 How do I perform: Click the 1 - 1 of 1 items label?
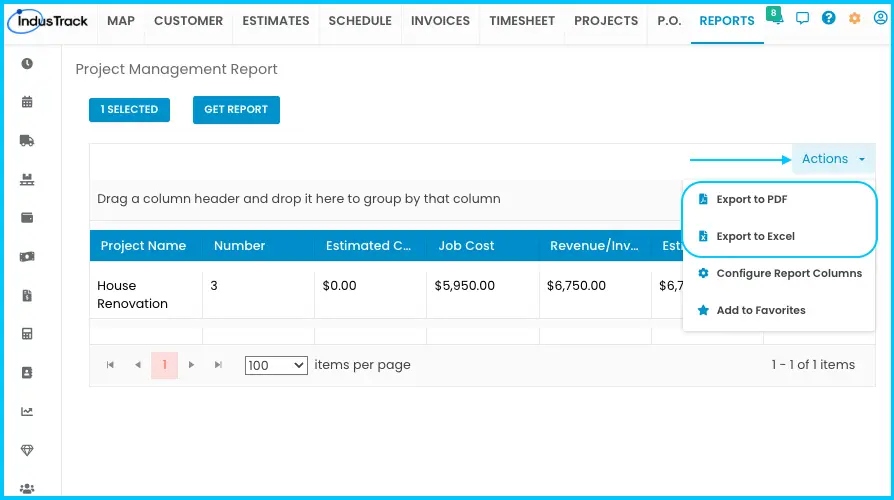click(813, 365)
